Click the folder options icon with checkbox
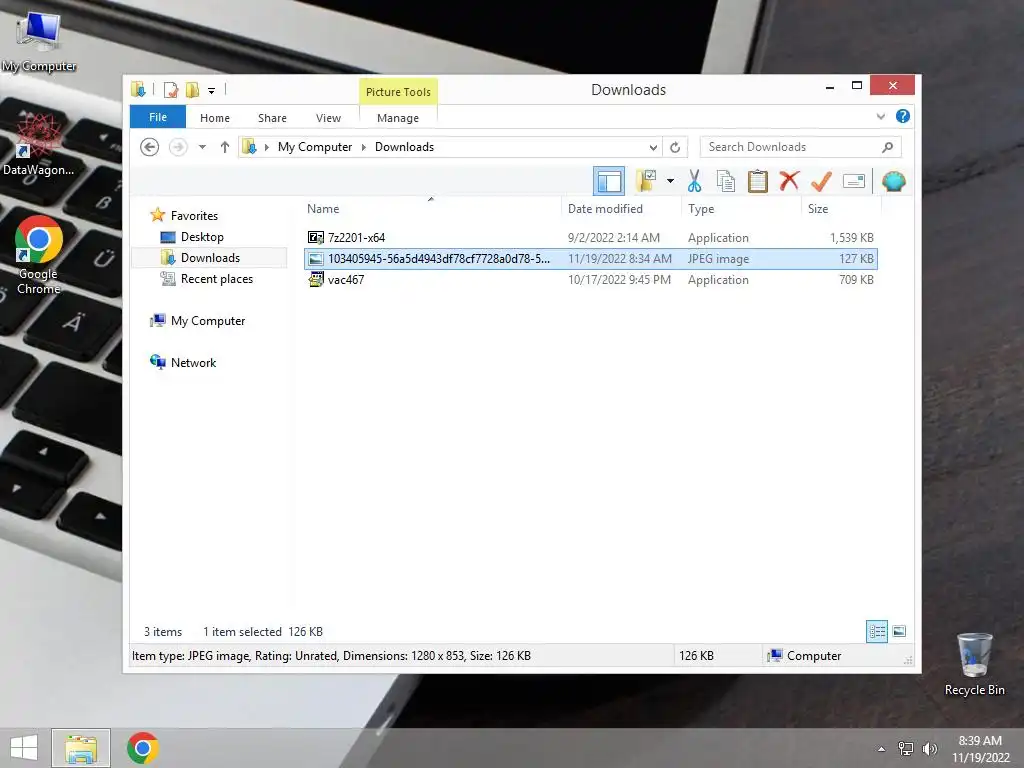 click(647, 180)
